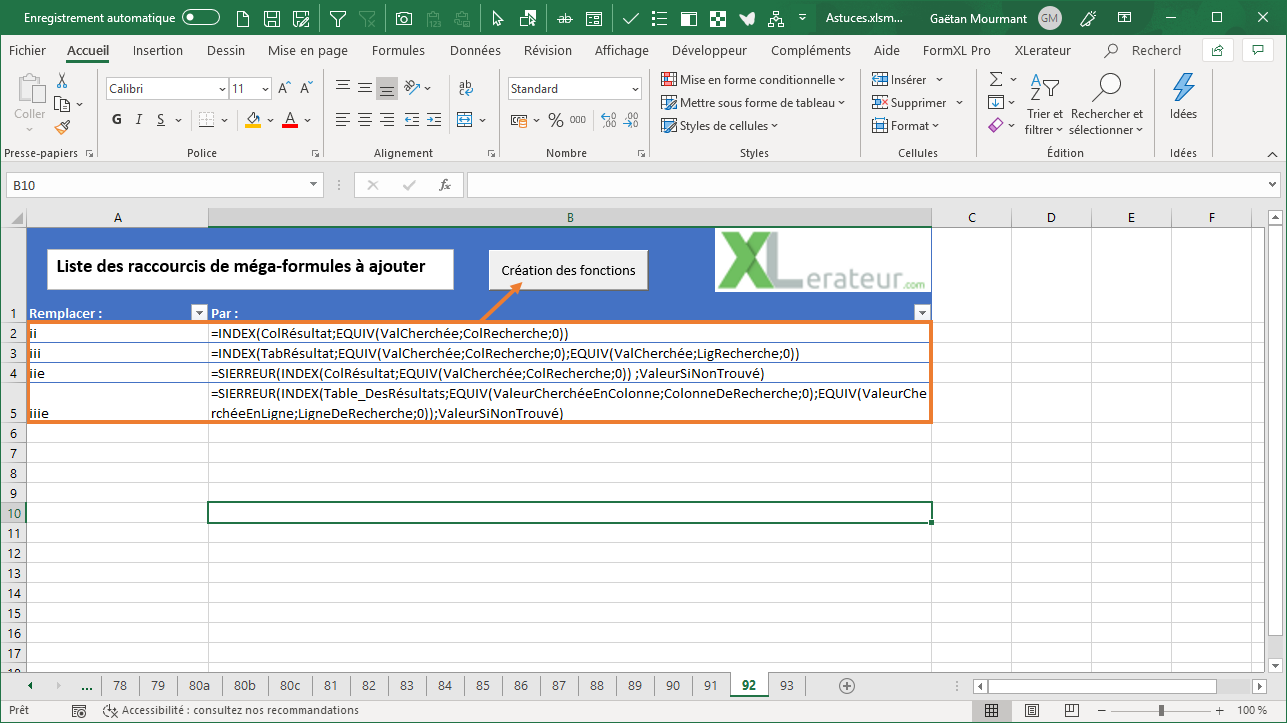The height and width of the screenshot is (723, 1287).
Task: Toggle bold formatting with the G button
Action: click(x=117, y=120)
